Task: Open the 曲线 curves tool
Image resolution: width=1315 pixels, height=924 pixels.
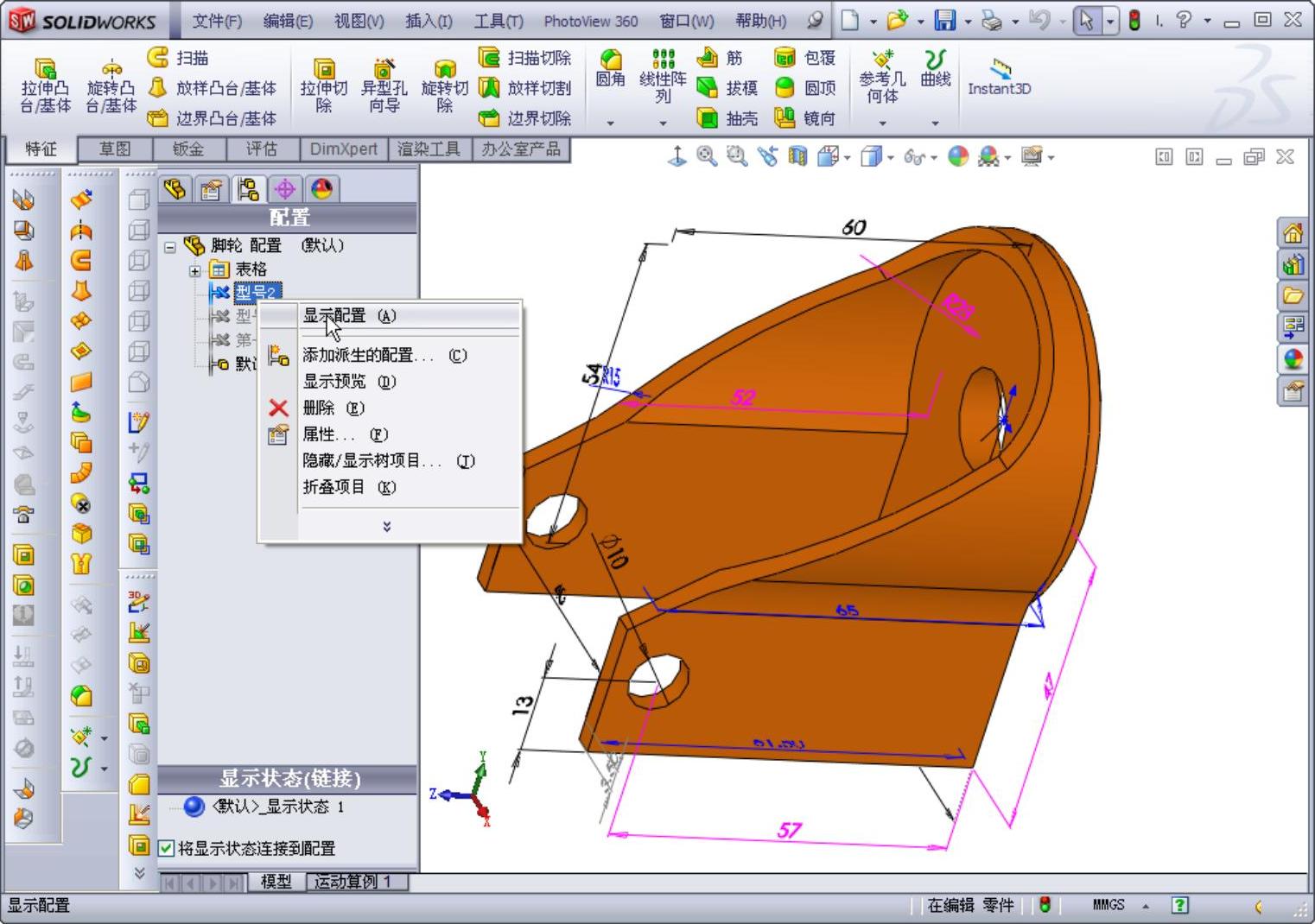Action: [x=935, y=68]
